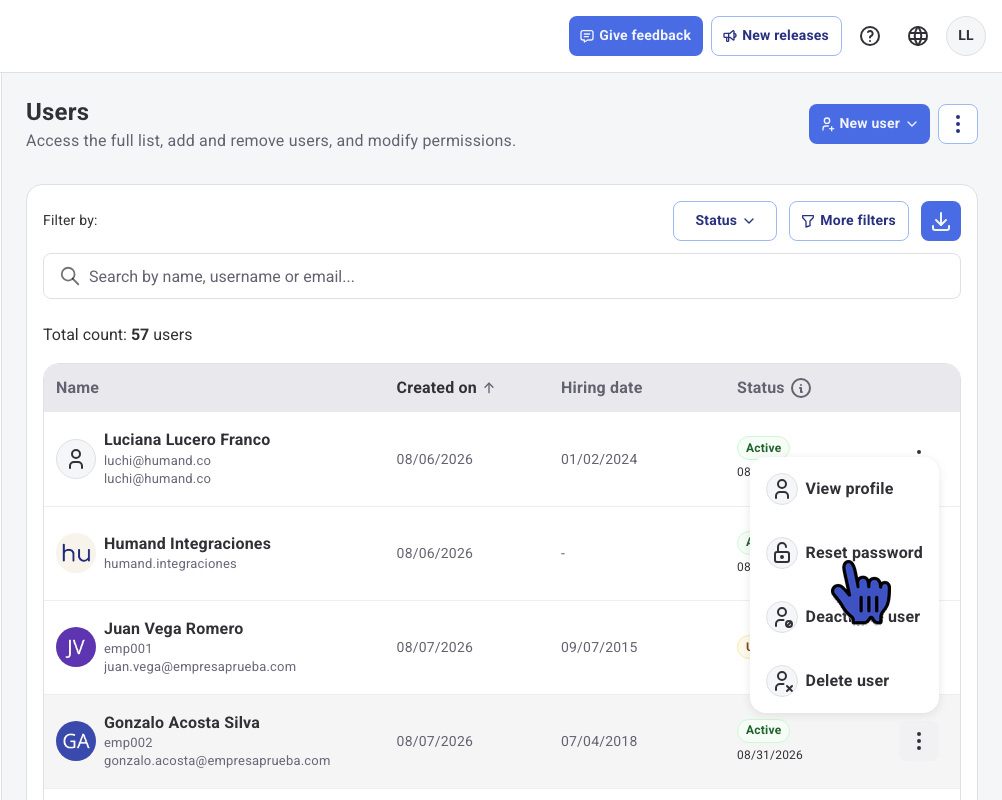Click the Status column info icon
The height and width of the screenshot is (800, 1002).
801,388
